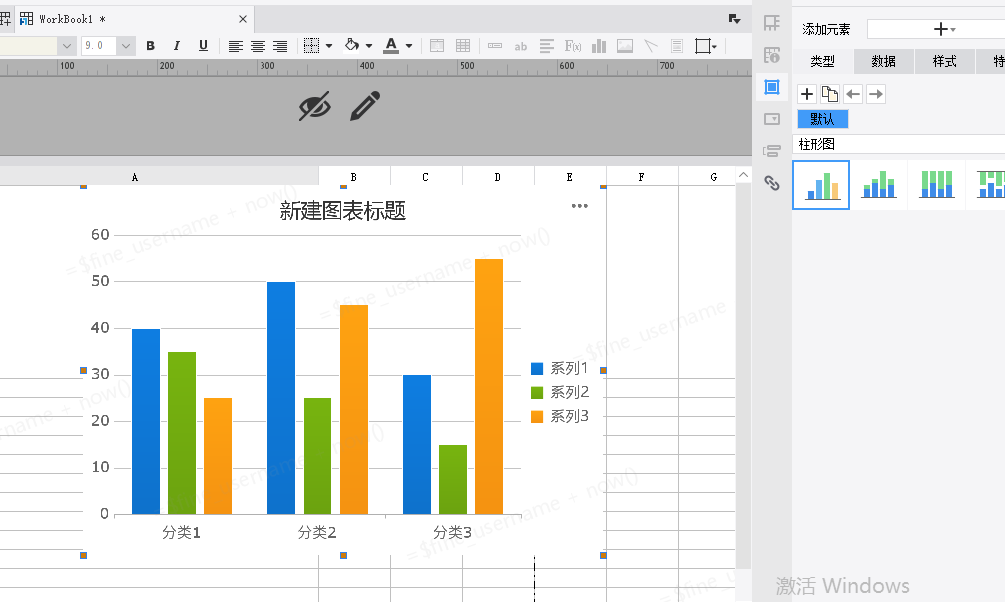The height and width of the screenshot is (602, 1005).
Task: Select the chart title 新建图表标题
Action: pos(343,211)
